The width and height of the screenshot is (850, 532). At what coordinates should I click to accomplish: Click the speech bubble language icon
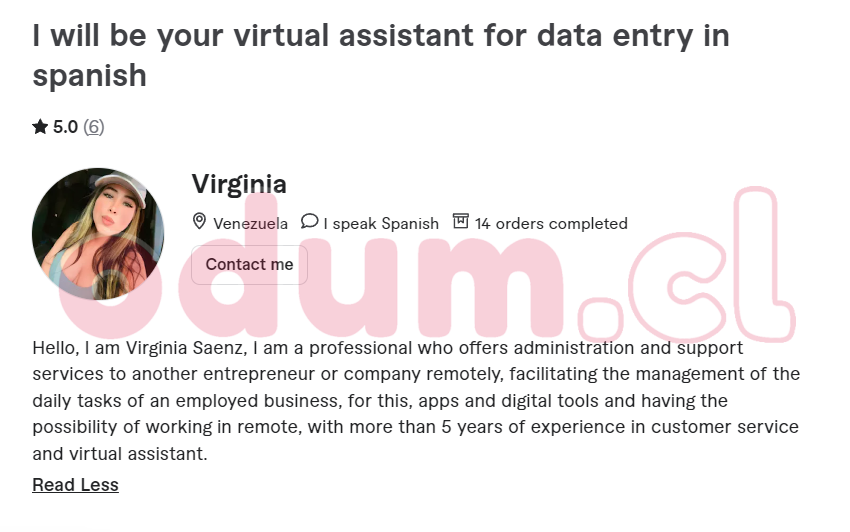click(x=310, y=222)
